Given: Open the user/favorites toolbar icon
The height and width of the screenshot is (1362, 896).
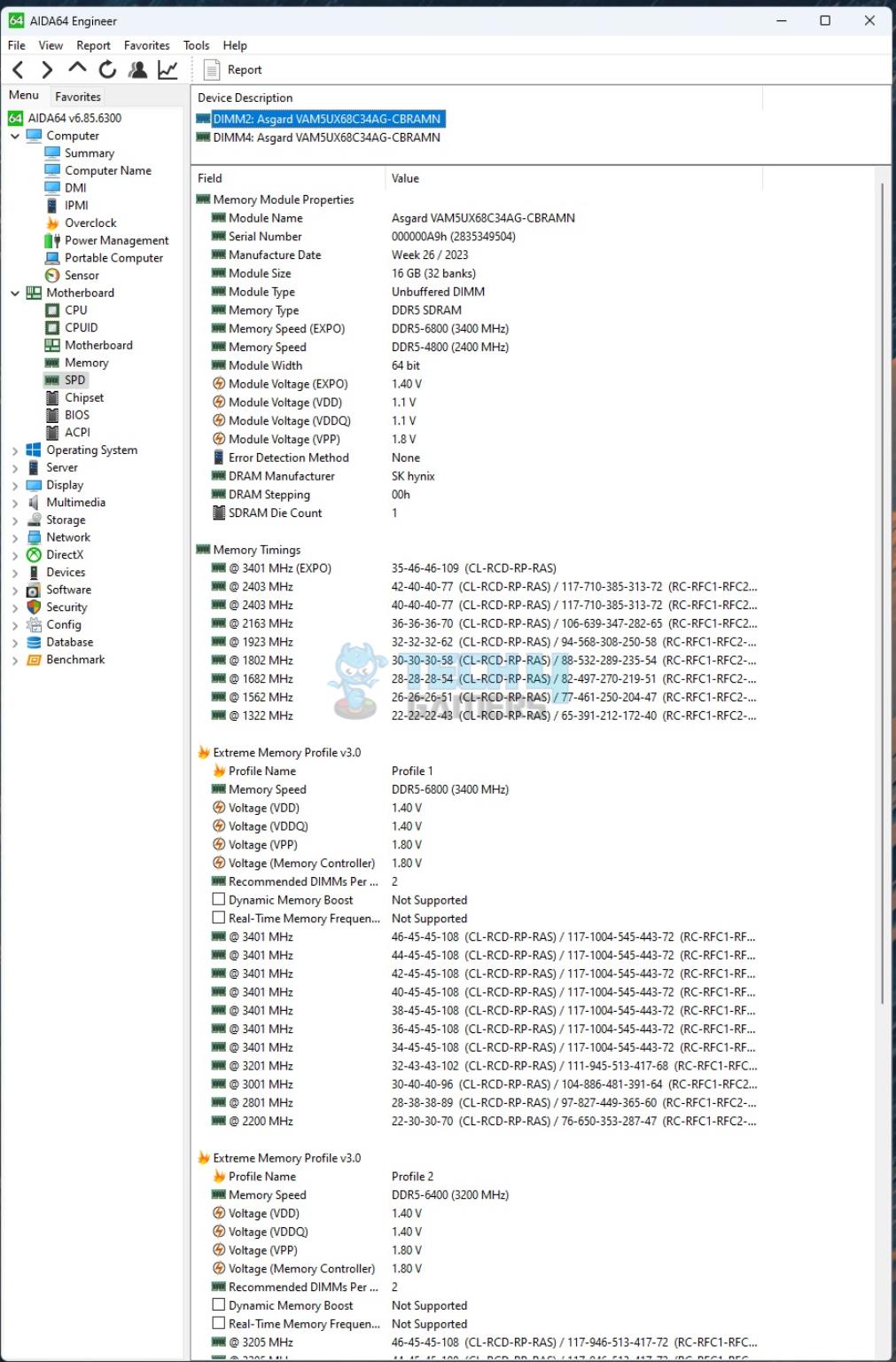Looking at the screenshot, I should pyautogui.click(x=137, y=69).
